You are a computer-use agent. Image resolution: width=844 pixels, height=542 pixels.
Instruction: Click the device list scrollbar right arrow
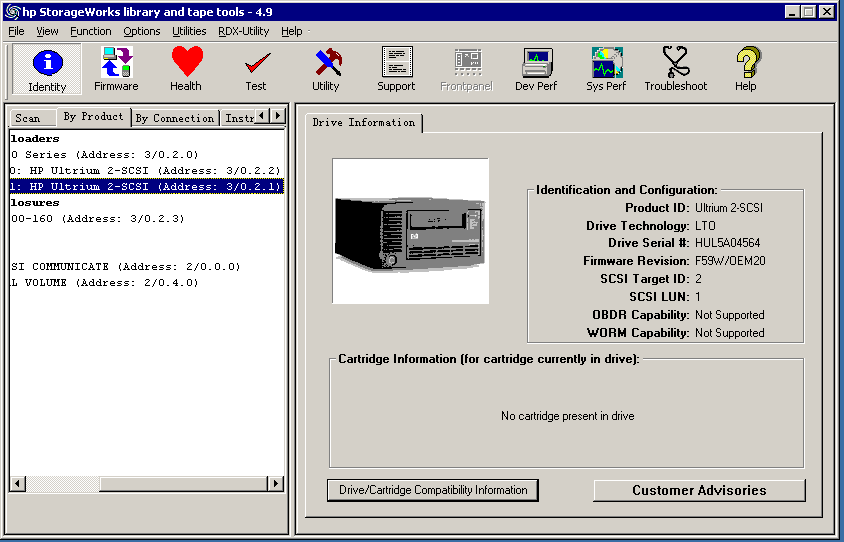coord(276,483)
